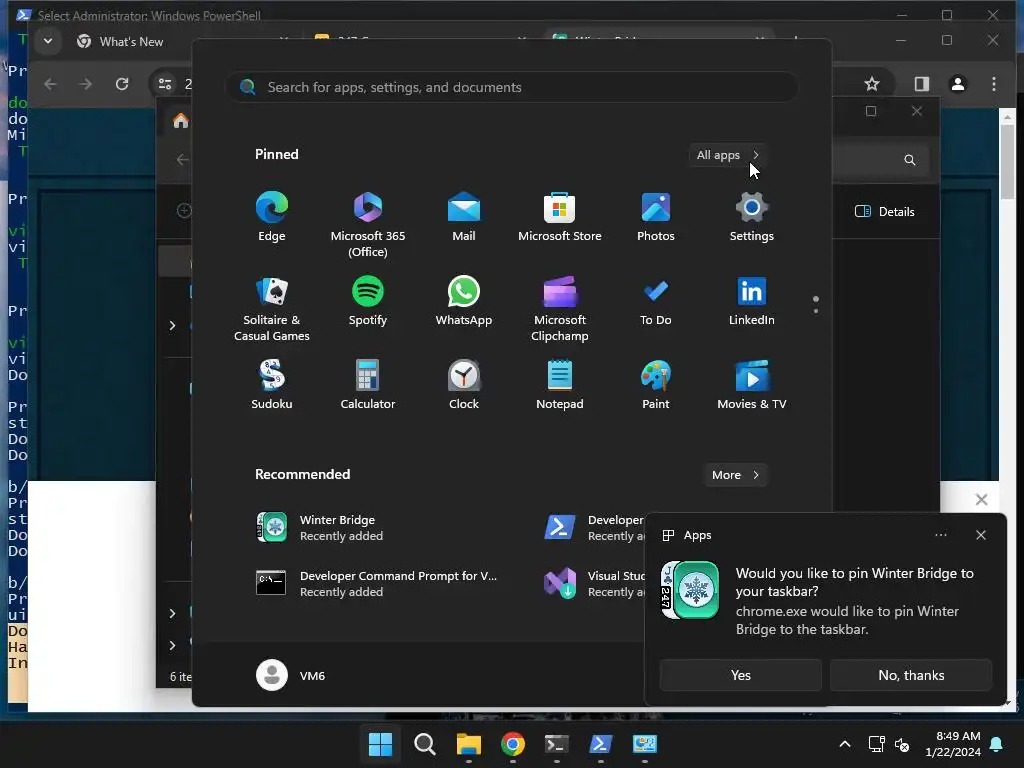Image resolution: width=1024 pixels, height=768 pixels.
Task: Click pinned apps page indicator dots
Action: click(816, 304)
